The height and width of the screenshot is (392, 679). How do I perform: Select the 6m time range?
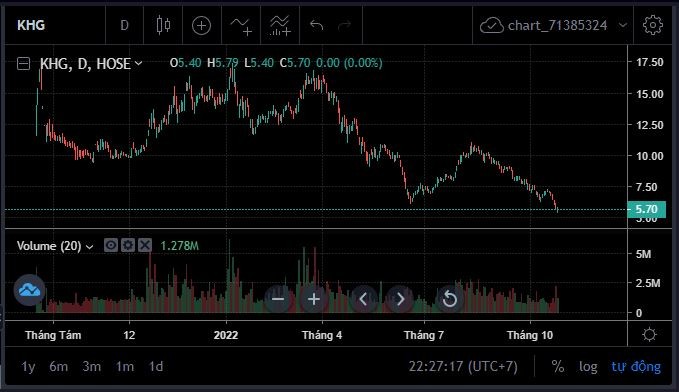coord(58,367)
